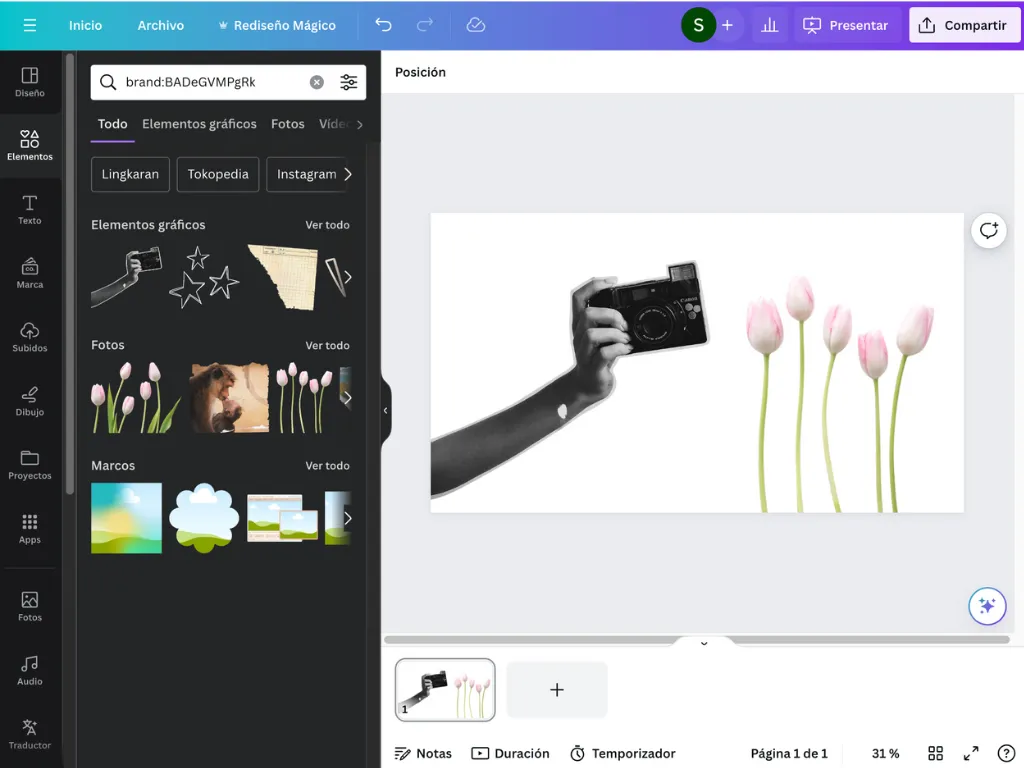Click the Compartir button
1024x768 pixels.
click(x=964, y=25)
